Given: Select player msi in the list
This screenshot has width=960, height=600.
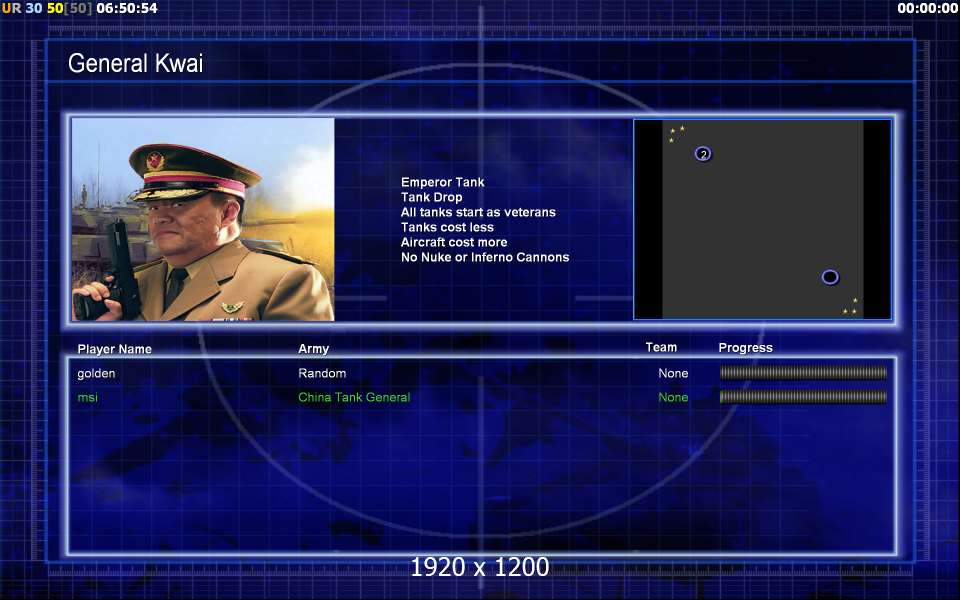Looking at the screenshot, I should click(x=88, y=397).
